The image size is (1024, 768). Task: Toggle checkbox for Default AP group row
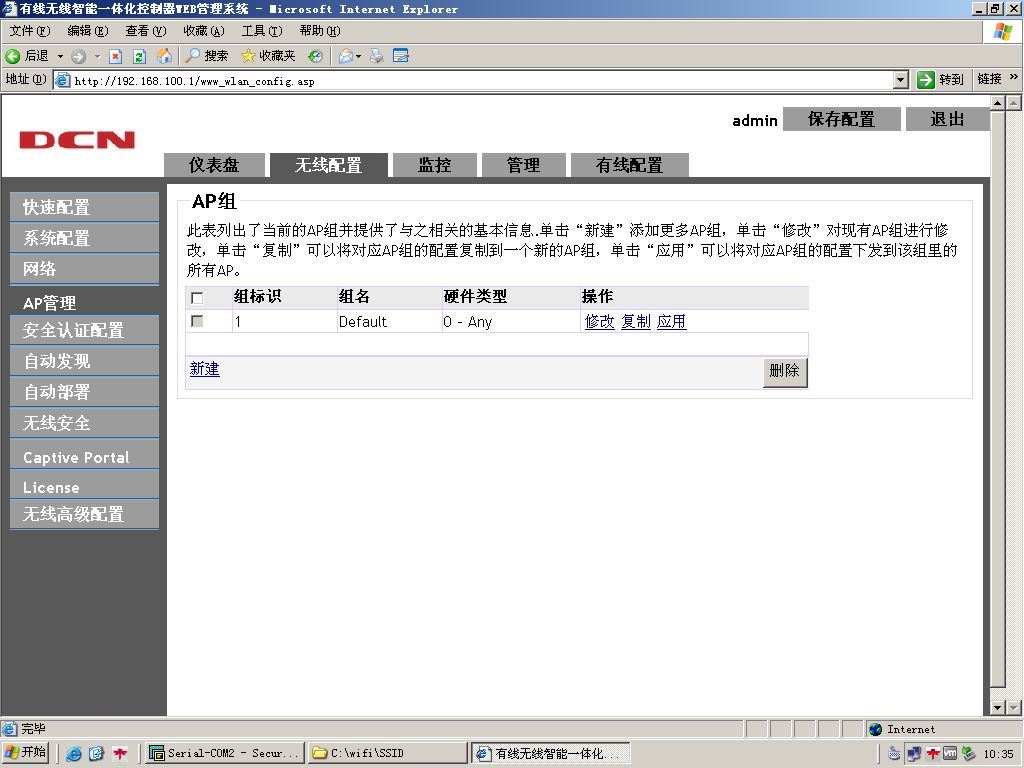(x=197, y=321)
